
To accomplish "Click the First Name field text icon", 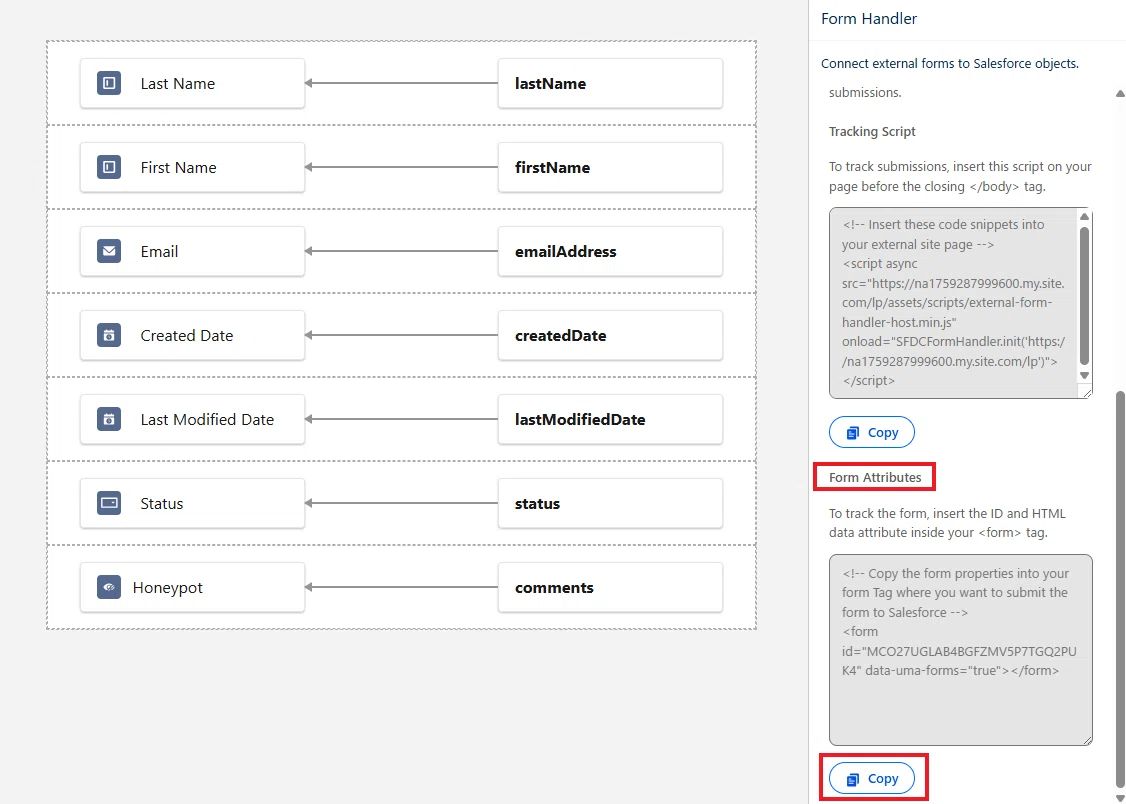I will [109, 167].
